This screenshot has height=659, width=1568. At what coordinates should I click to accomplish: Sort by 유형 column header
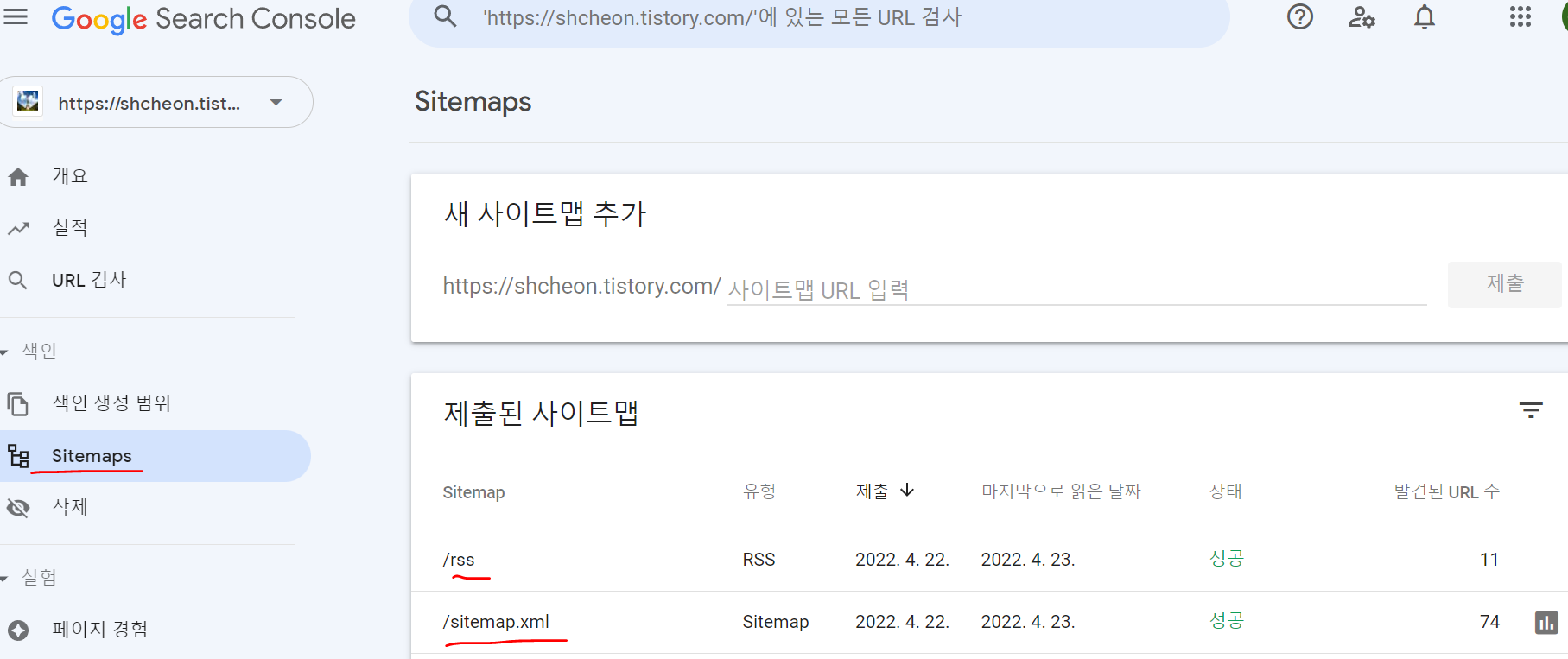pyautogui.click(x=759, y=491)
